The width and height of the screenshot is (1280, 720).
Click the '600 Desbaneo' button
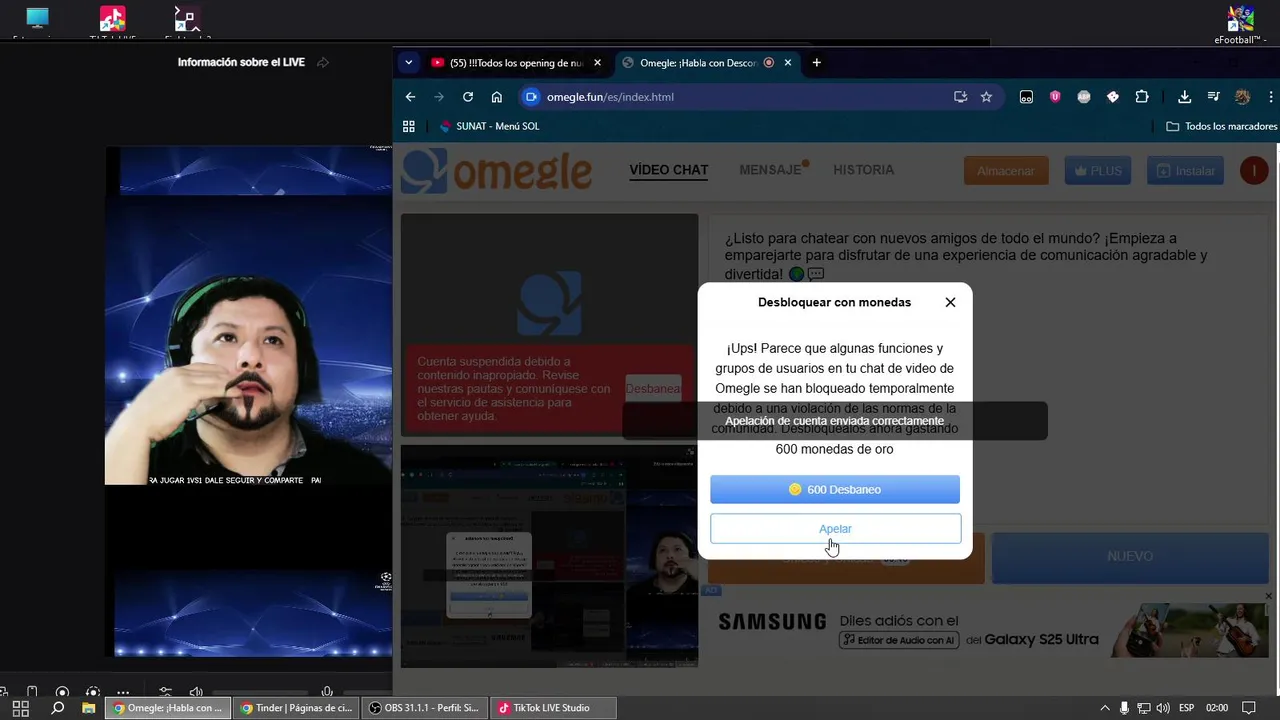(835, 489)
